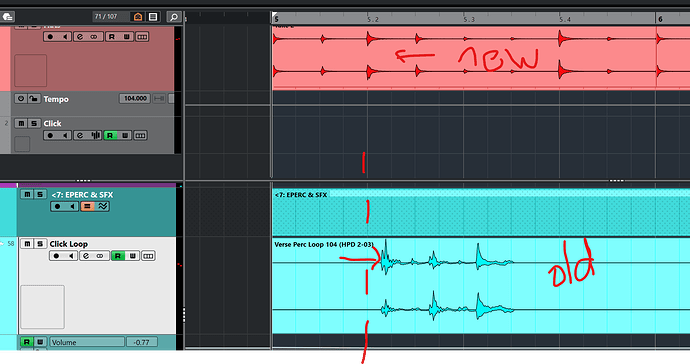The width and height of the screenshot is (690, 364).
Task: Click bar 6 on the timeline ruler
Action: tap(660, 19)
